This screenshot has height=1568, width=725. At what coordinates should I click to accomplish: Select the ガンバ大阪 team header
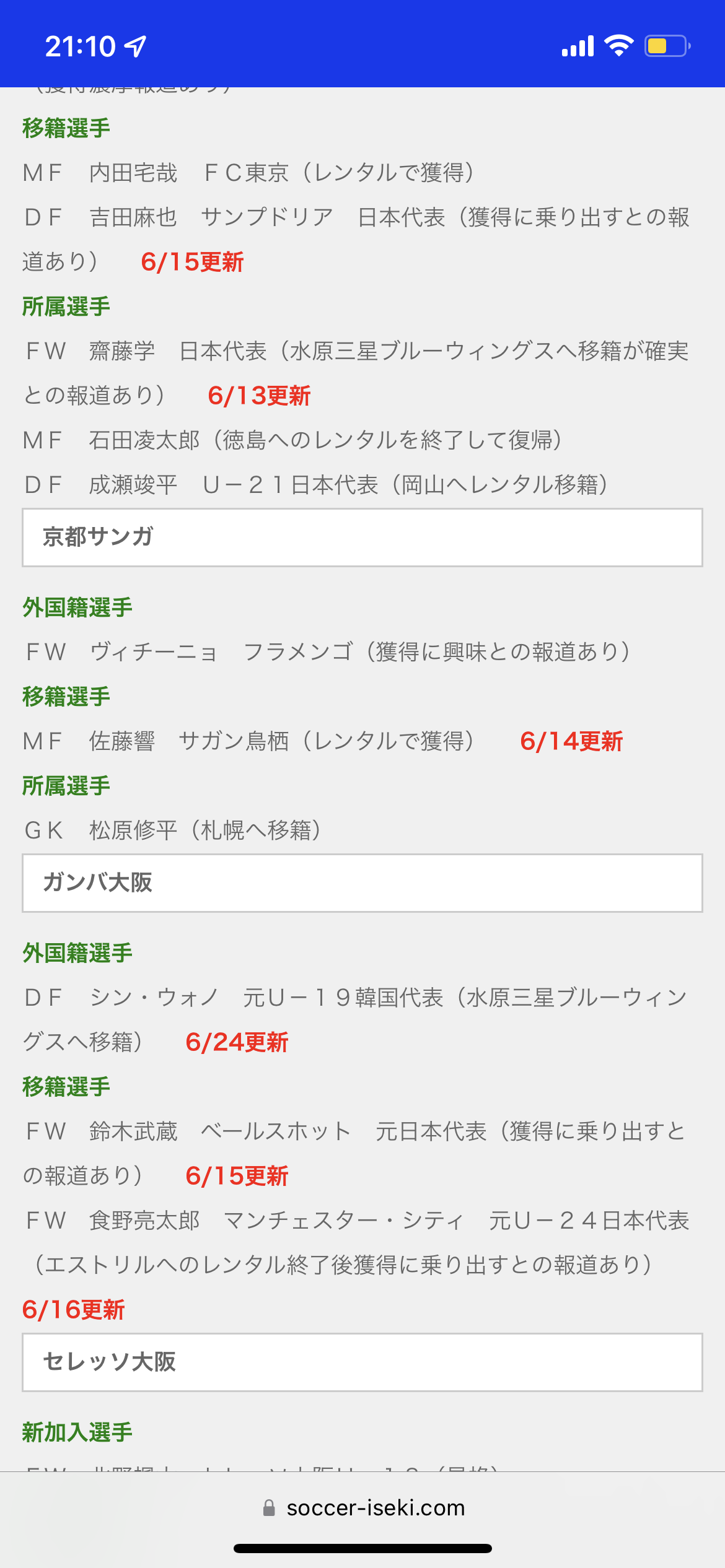click(x=362, y=883)
